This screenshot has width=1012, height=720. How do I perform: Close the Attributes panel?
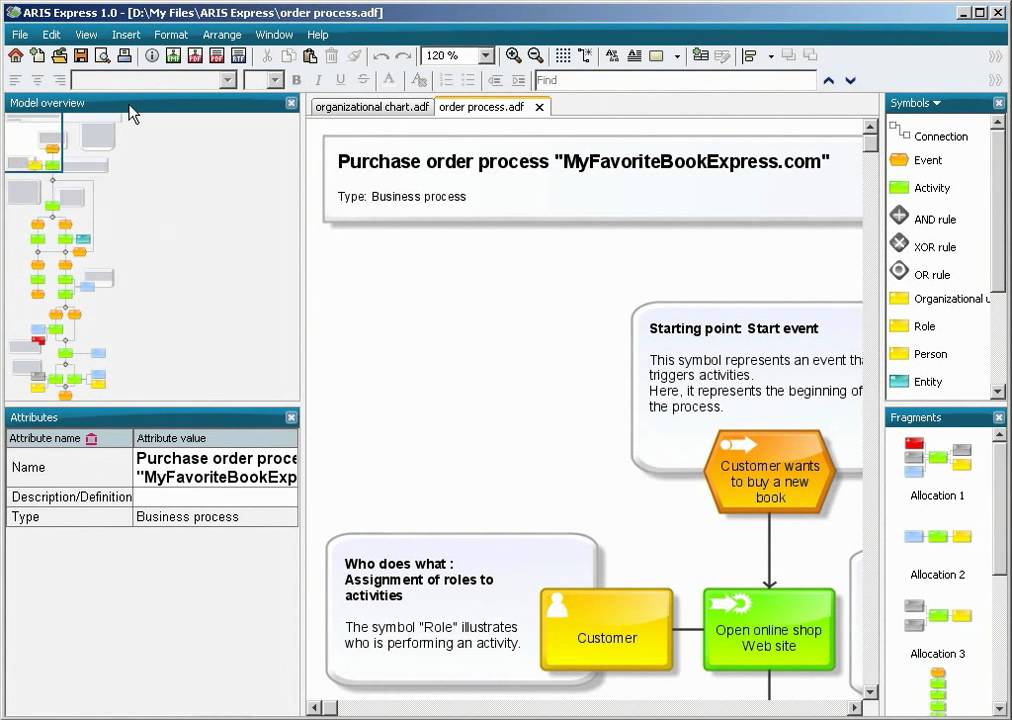[x=291, y=417]
